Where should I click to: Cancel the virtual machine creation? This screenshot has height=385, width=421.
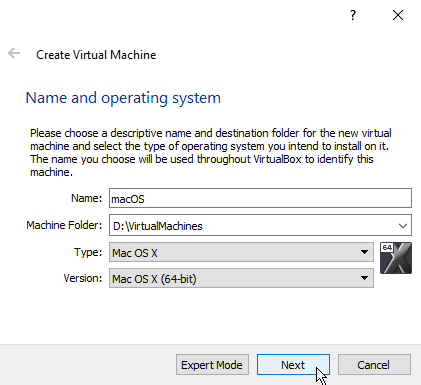click(374, 365)
